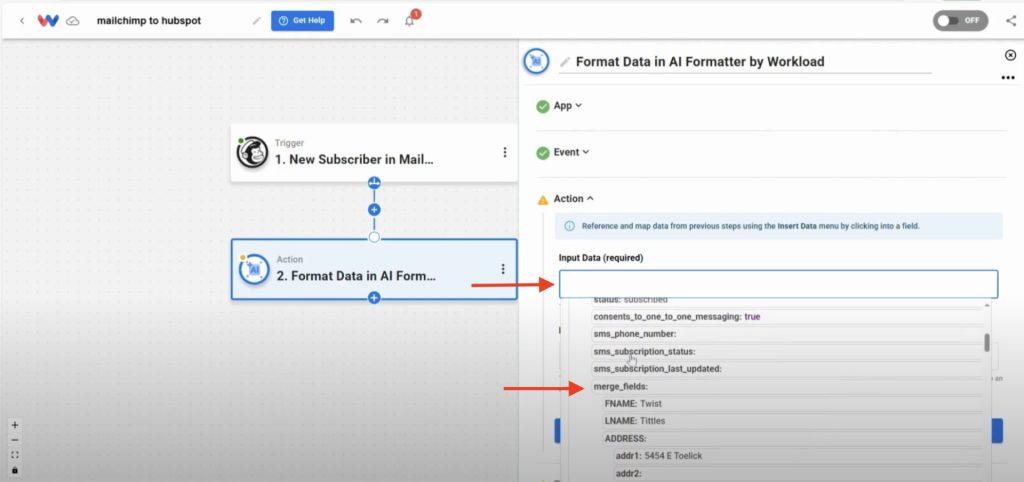The height and width of the screenshot is (482, 1024).
Task: Click the Event green checkmark icon
Action: [543, 153]
